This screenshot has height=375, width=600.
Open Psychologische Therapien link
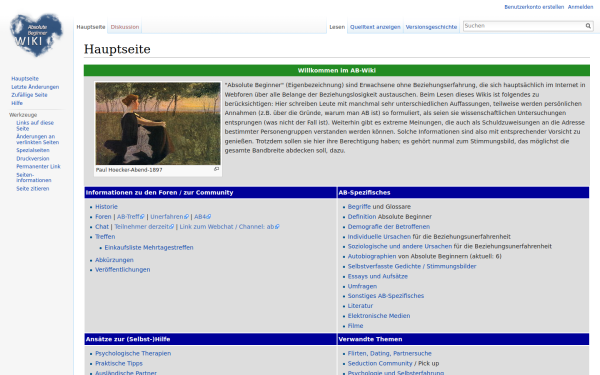point(133,354)
